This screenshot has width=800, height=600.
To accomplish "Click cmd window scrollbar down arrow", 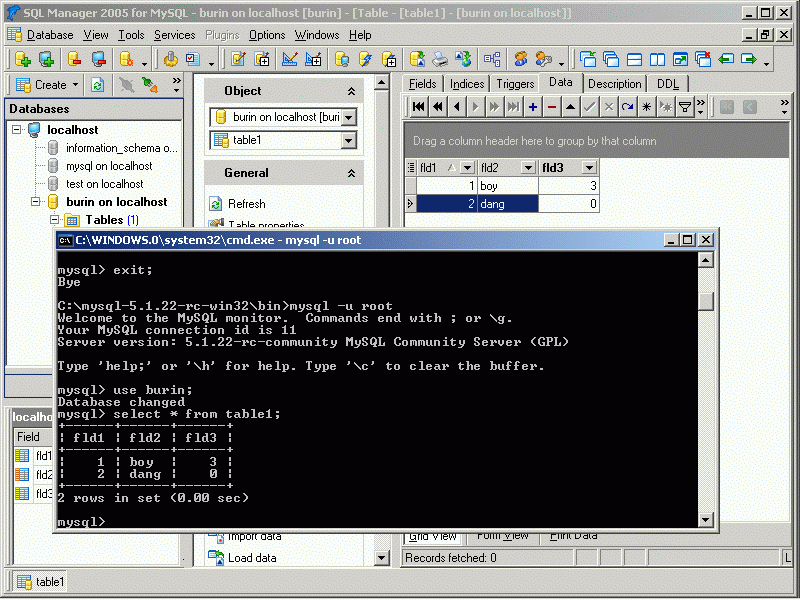I will [706, 520].
